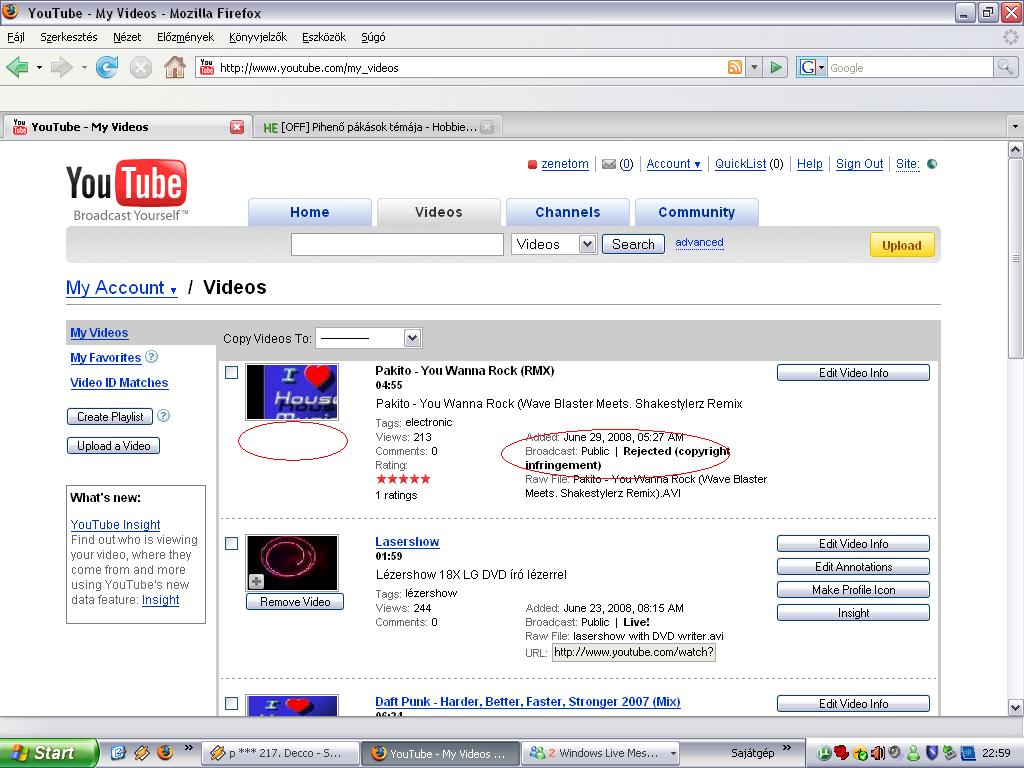The width and height of the screenshot is (1024, 768).
Task: Click help question mark beside Create Playlist
Action: [164, 415]
